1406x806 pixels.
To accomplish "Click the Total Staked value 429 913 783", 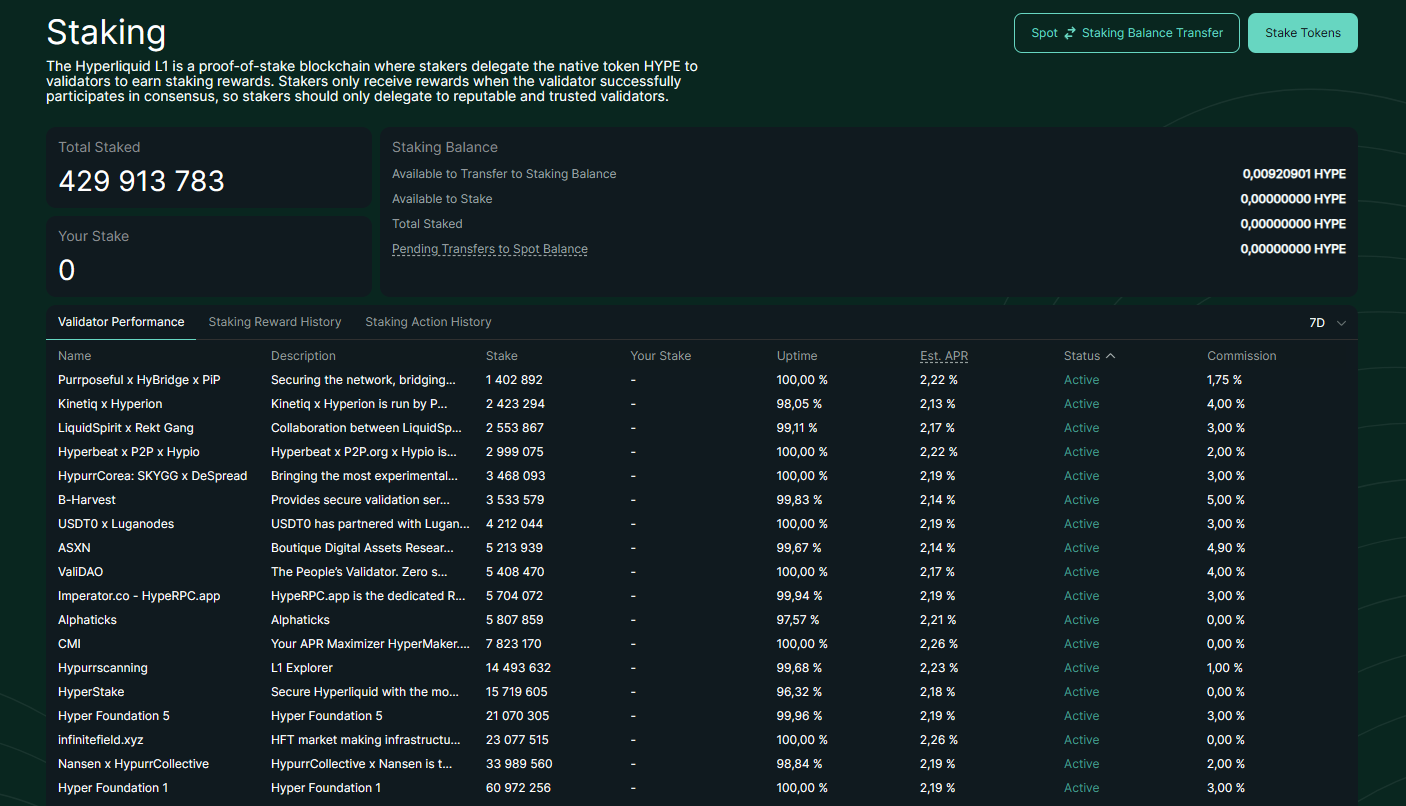I will 141,181.
